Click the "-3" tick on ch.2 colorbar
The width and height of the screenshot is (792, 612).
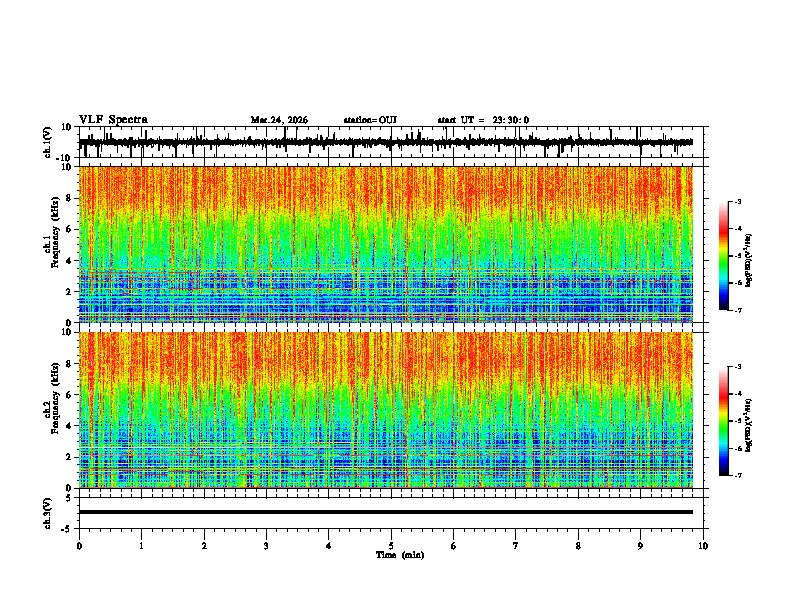click(737, 367)
